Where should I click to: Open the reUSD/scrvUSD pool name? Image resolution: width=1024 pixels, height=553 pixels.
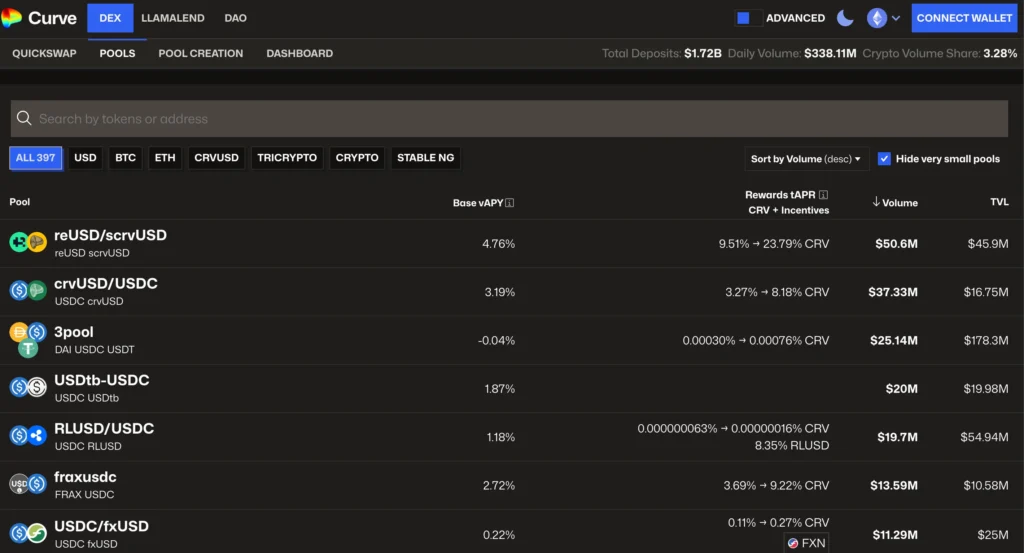tap(110, 235)
